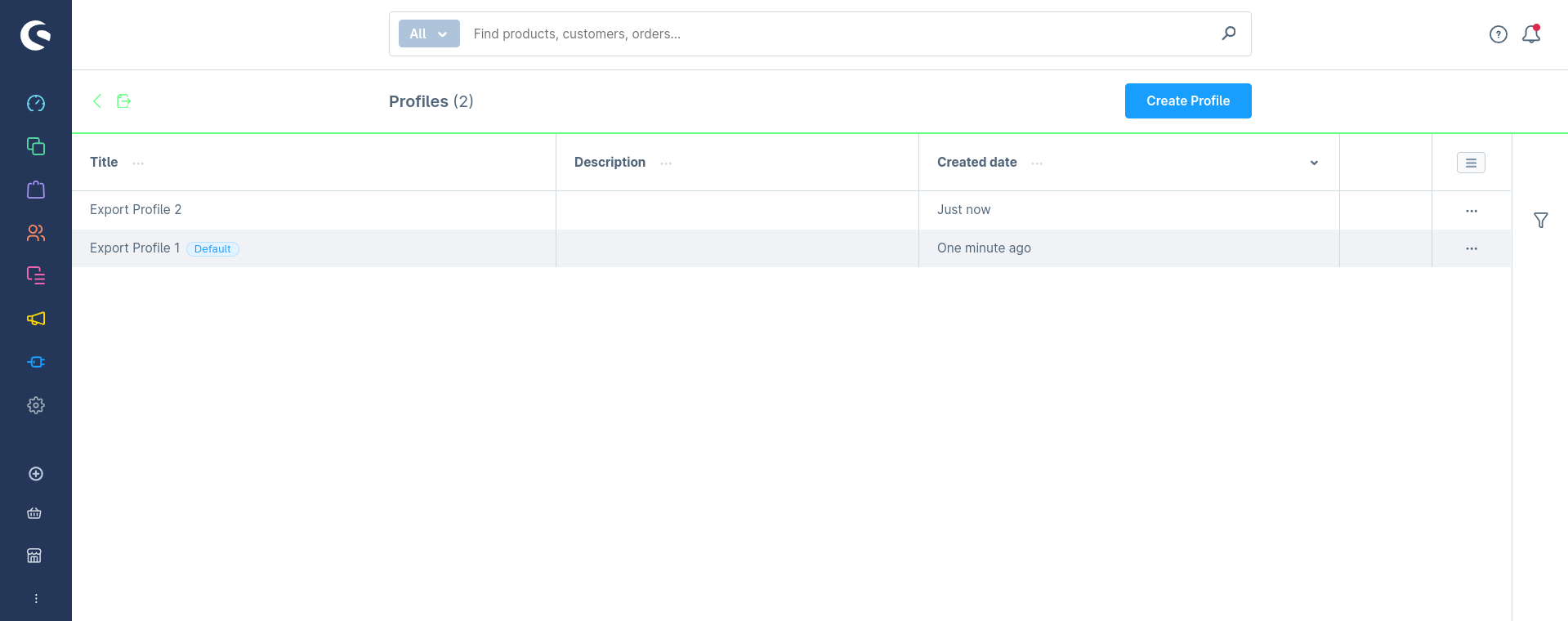Open the Export Profile 2 row
Viewport: 1568px width, 621px height.
[791, 210]
